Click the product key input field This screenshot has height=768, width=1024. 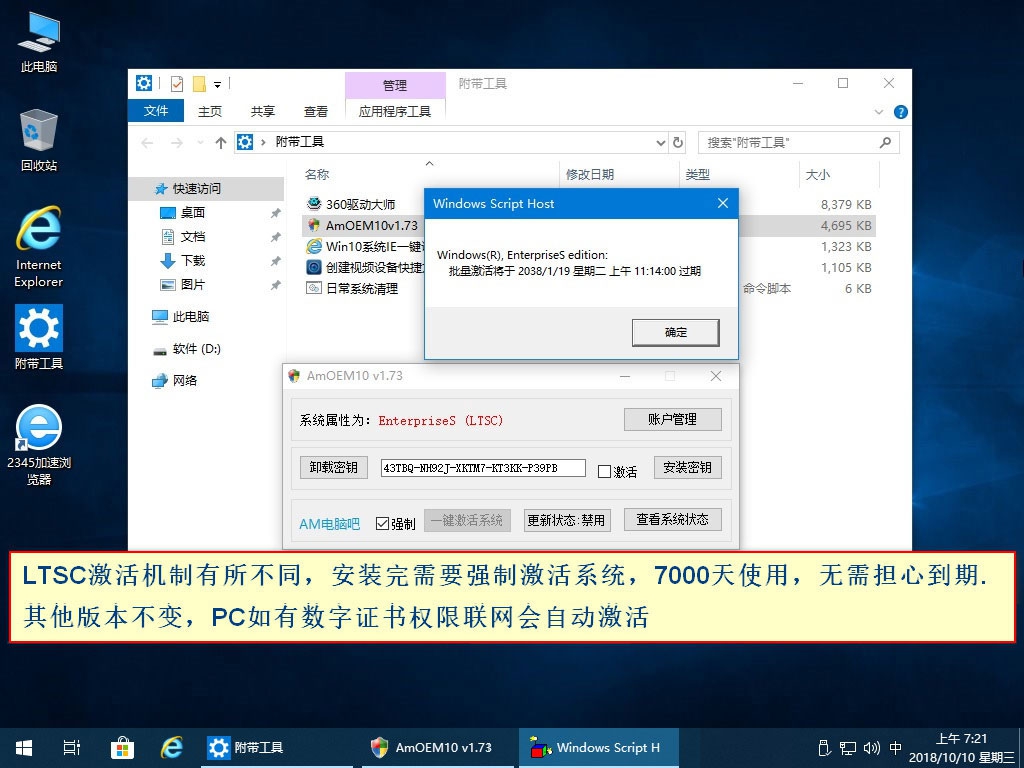[x=483, y=468]
